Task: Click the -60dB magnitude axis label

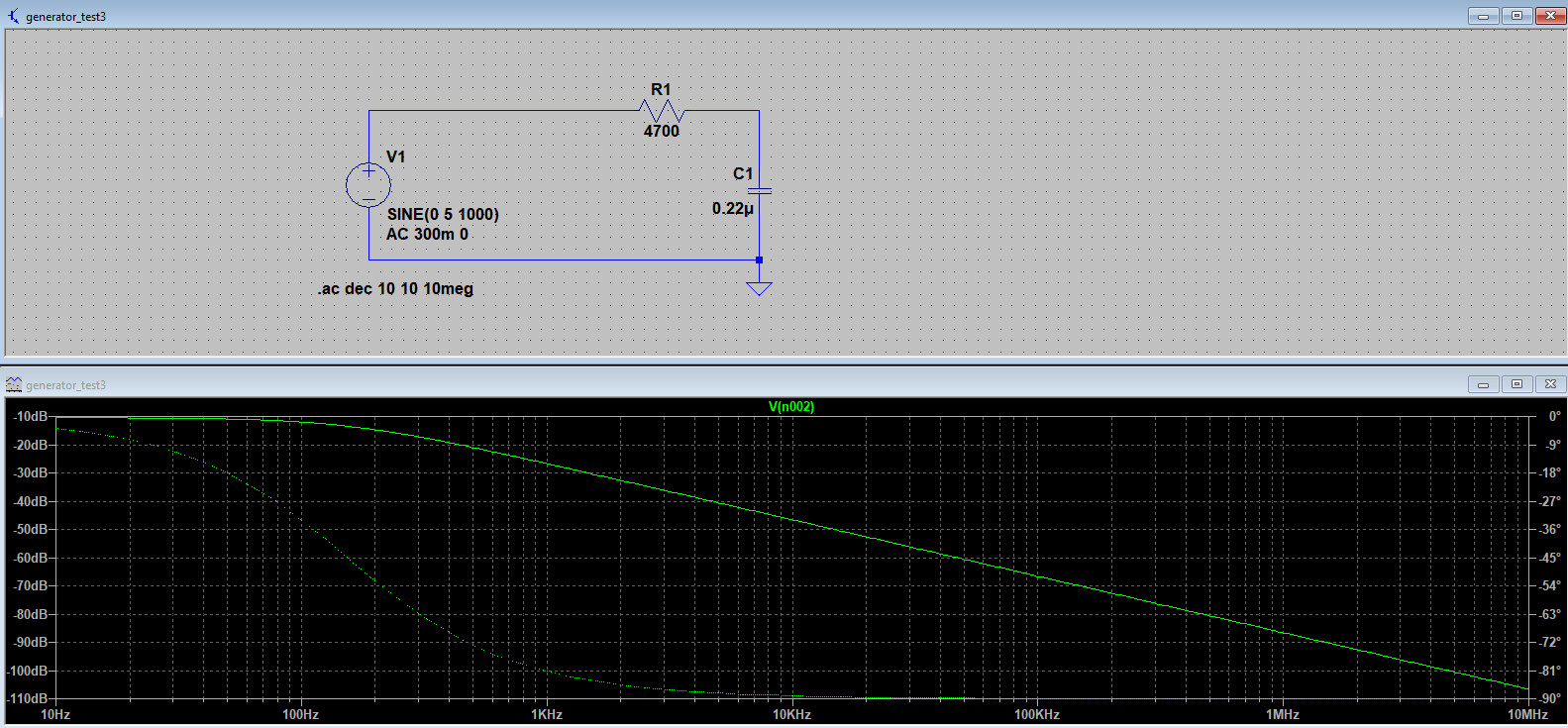Action: 30,558
